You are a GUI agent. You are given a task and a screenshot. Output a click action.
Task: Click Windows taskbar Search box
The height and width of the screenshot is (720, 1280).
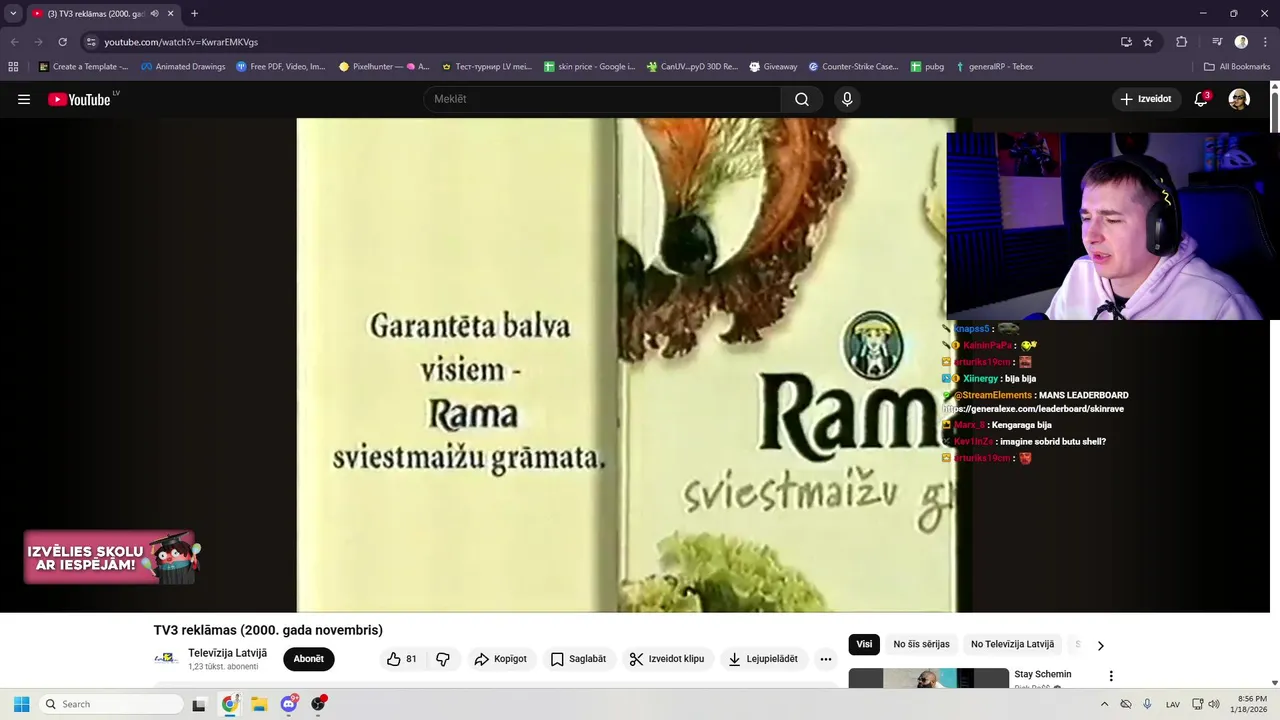pyautogui.click(x=110, y=704)
